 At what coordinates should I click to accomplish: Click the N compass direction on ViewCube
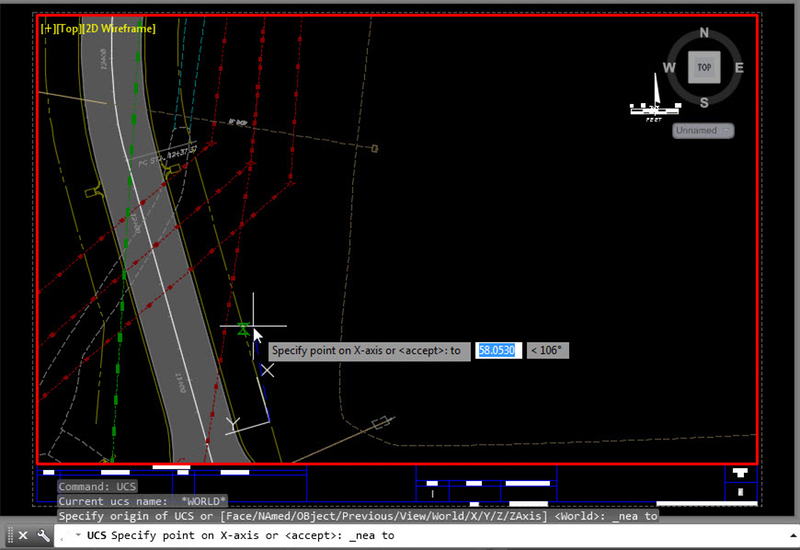704,33
